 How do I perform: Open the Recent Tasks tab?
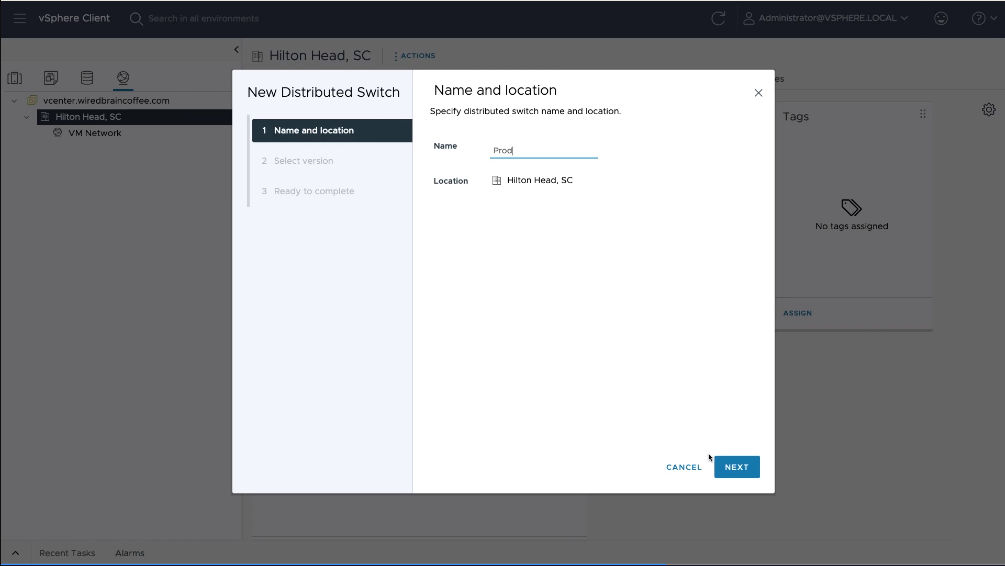[x=67, y=553]
